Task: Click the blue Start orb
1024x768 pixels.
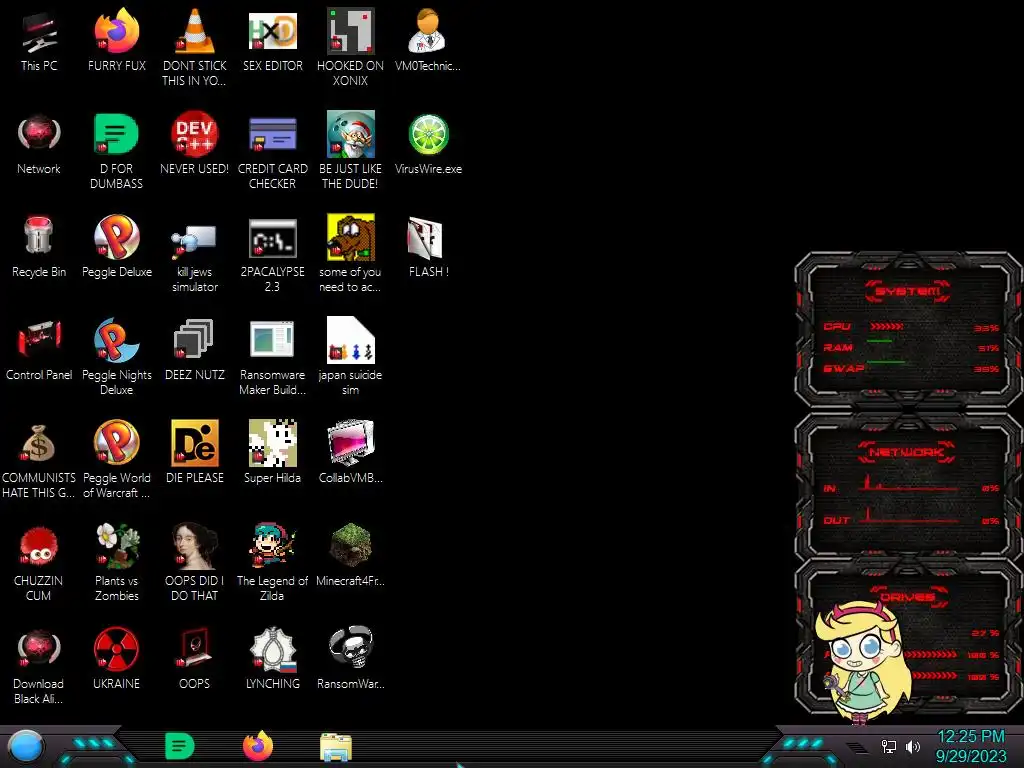Action: pyautogui.click(x=26, y=747)
